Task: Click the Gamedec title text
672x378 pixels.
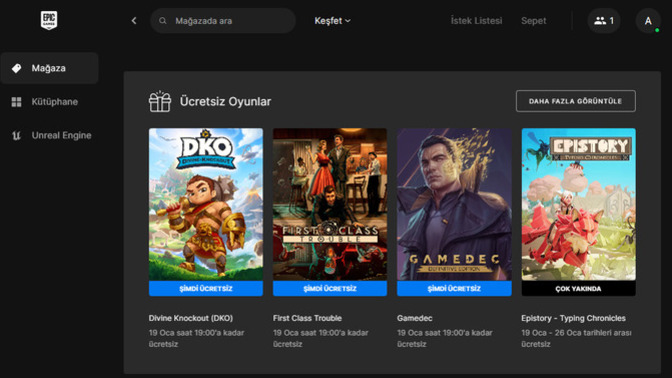Action: pos(414,318)
